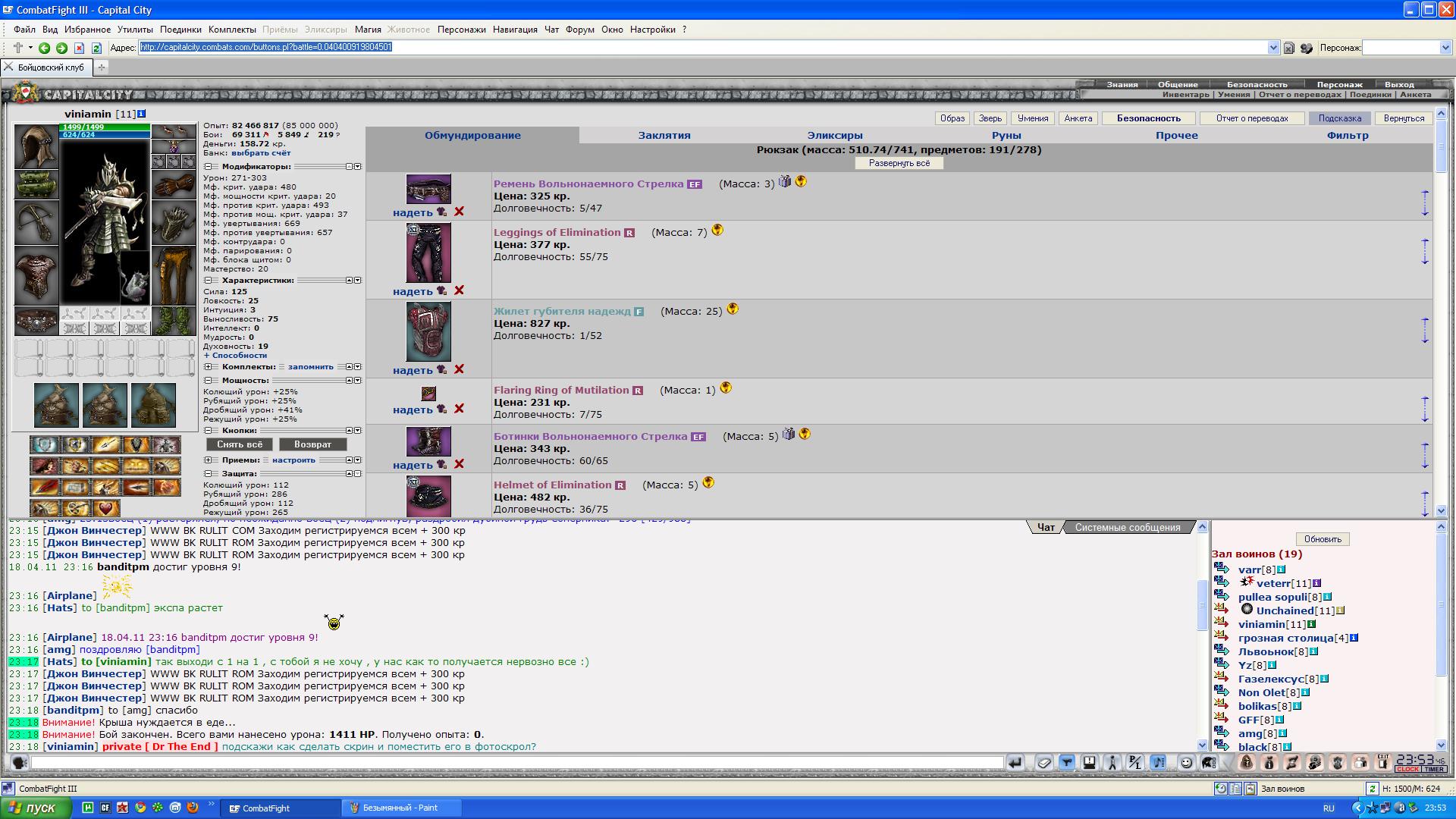
Task: Click send message arrow icon in chat bar
Action: pyautogui.click(x=1015, y=763)
